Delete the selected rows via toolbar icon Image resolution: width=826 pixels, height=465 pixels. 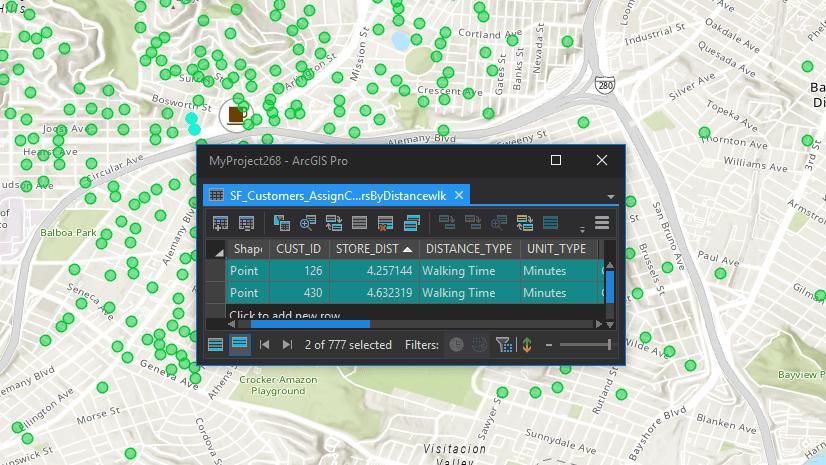[386, 223]
